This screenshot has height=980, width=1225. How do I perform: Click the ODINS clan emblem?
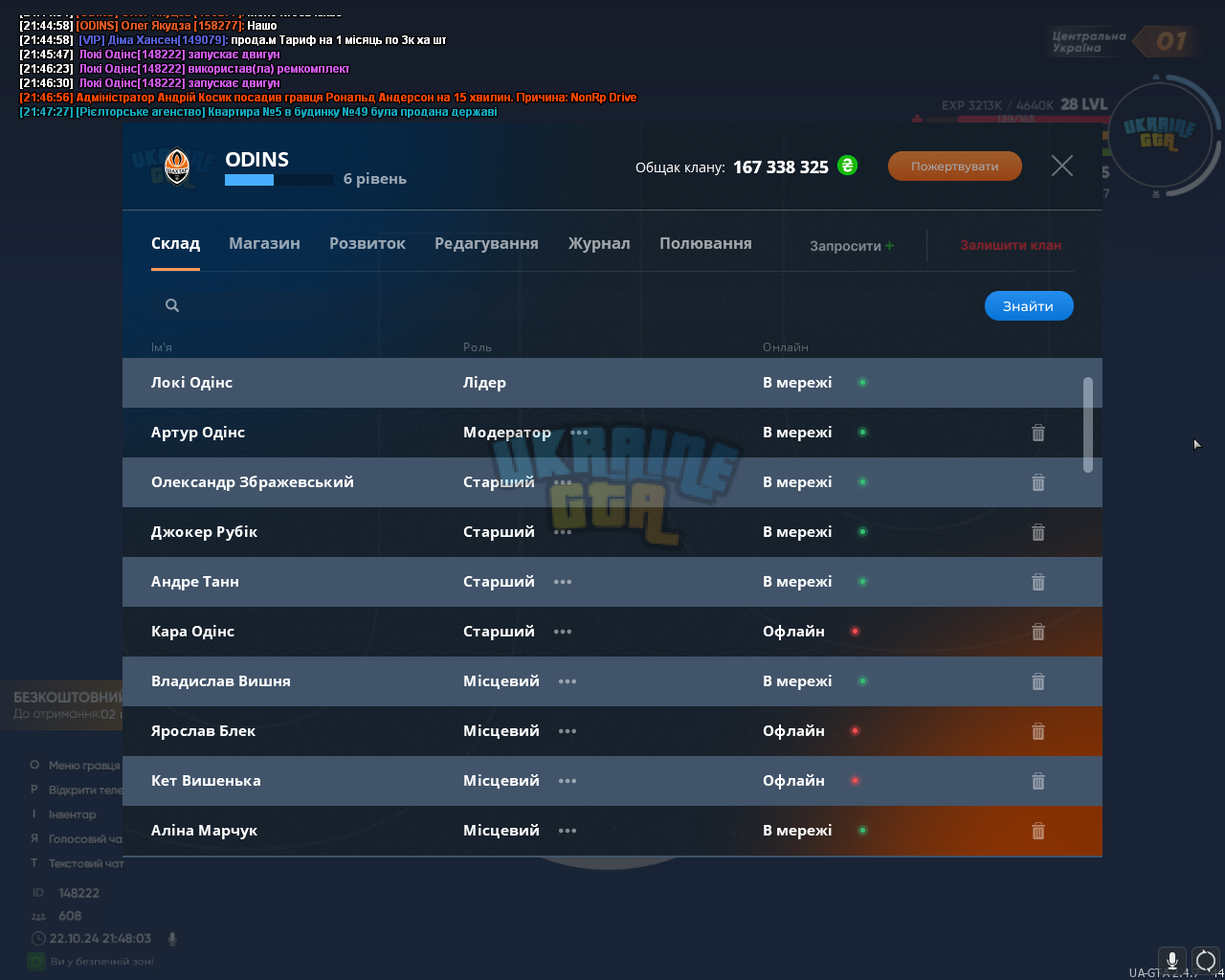click(x=177, y=166)
